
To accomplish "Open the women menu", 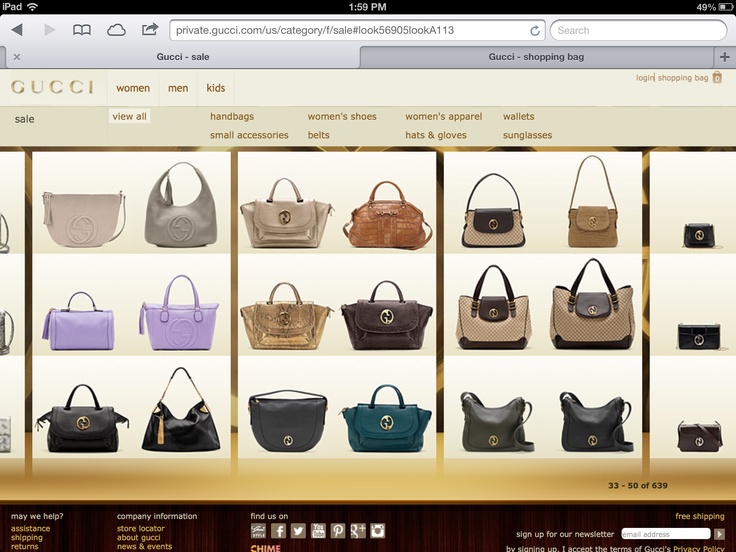I will tap(133, 88).
